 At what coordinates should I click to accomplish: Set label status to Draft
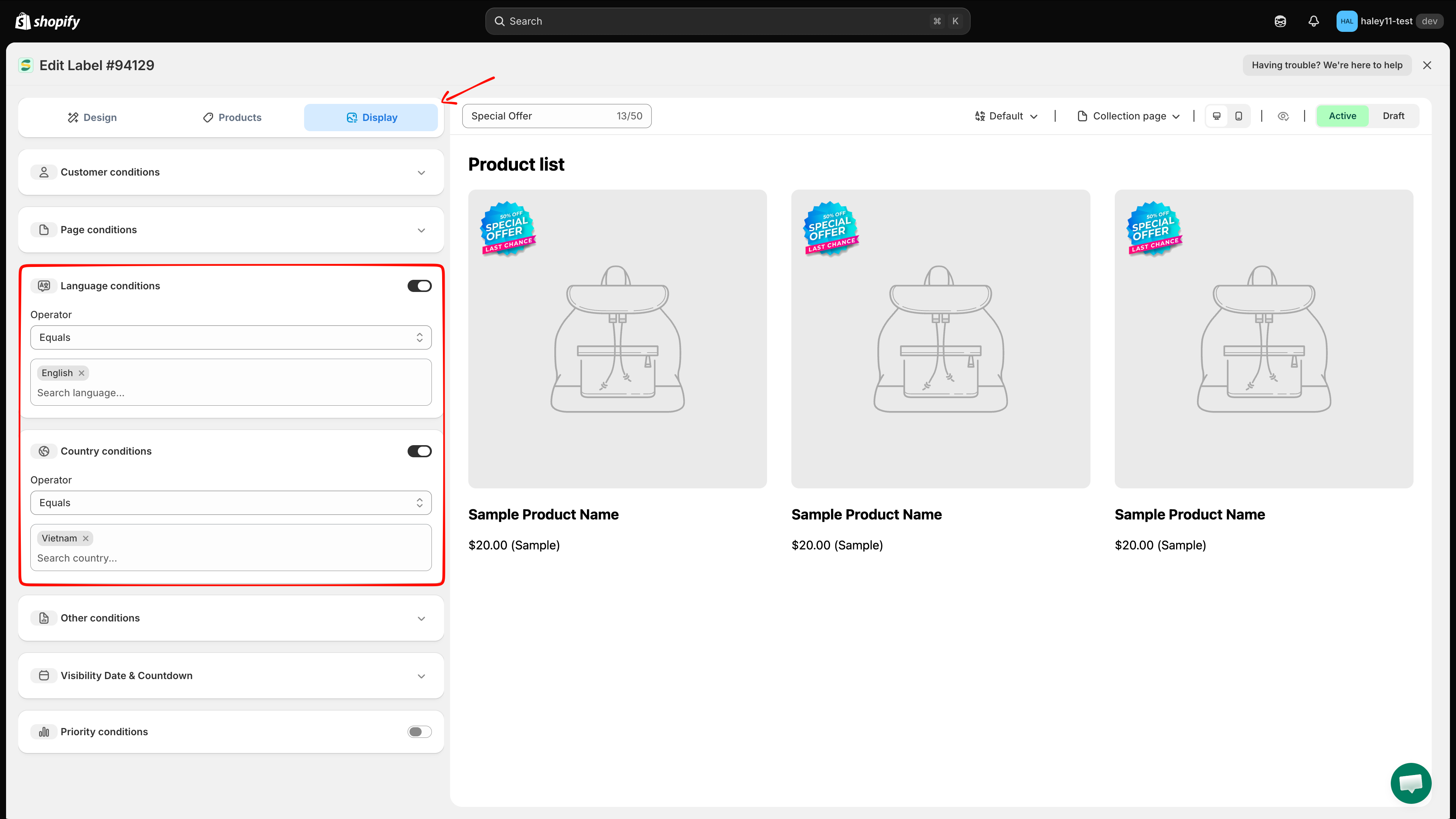1393,116
